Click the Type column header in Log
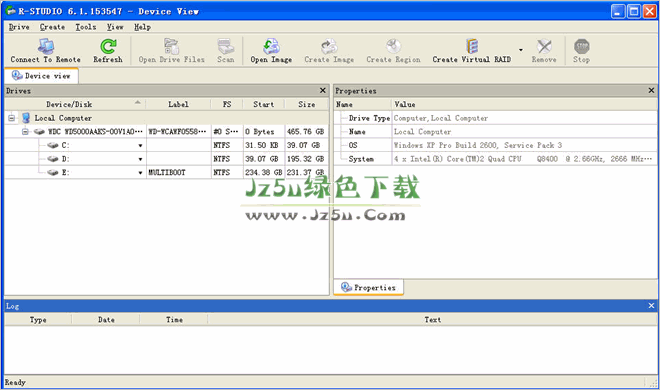This screenshot has width=660, height=390. tap(38, 320)
